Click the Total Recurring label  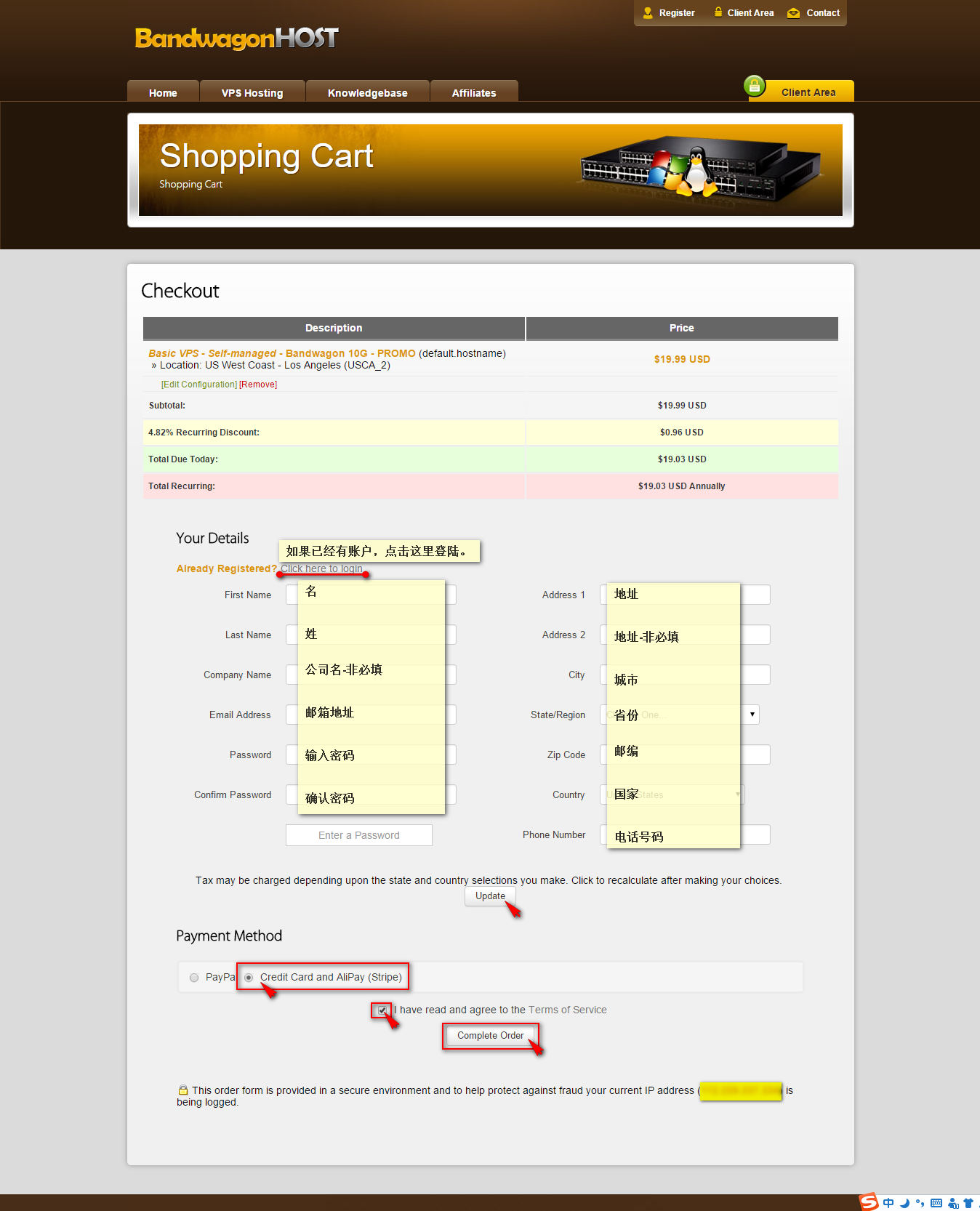pyautogui.click(x=182, y=486)
